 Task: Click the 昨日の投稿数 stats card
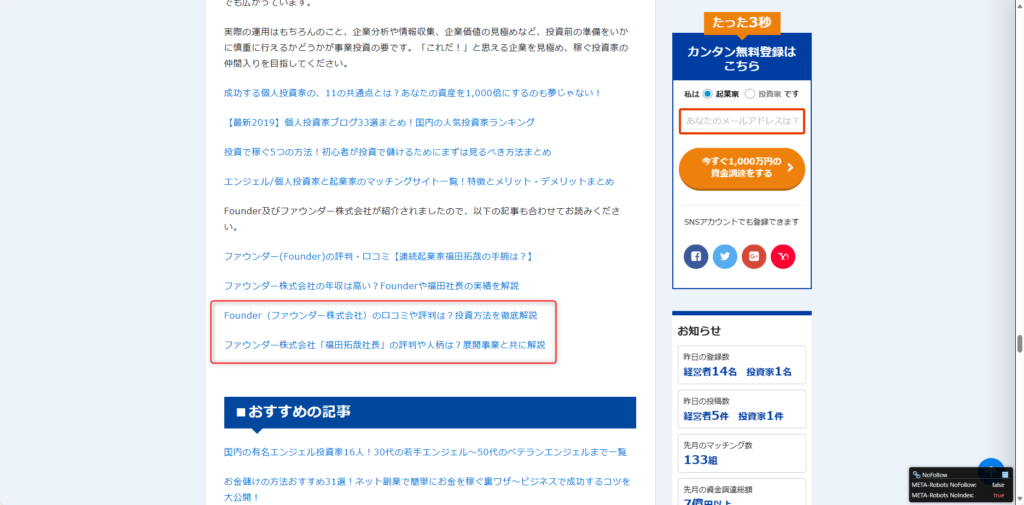pyautogui.click(x=742, y=409)
